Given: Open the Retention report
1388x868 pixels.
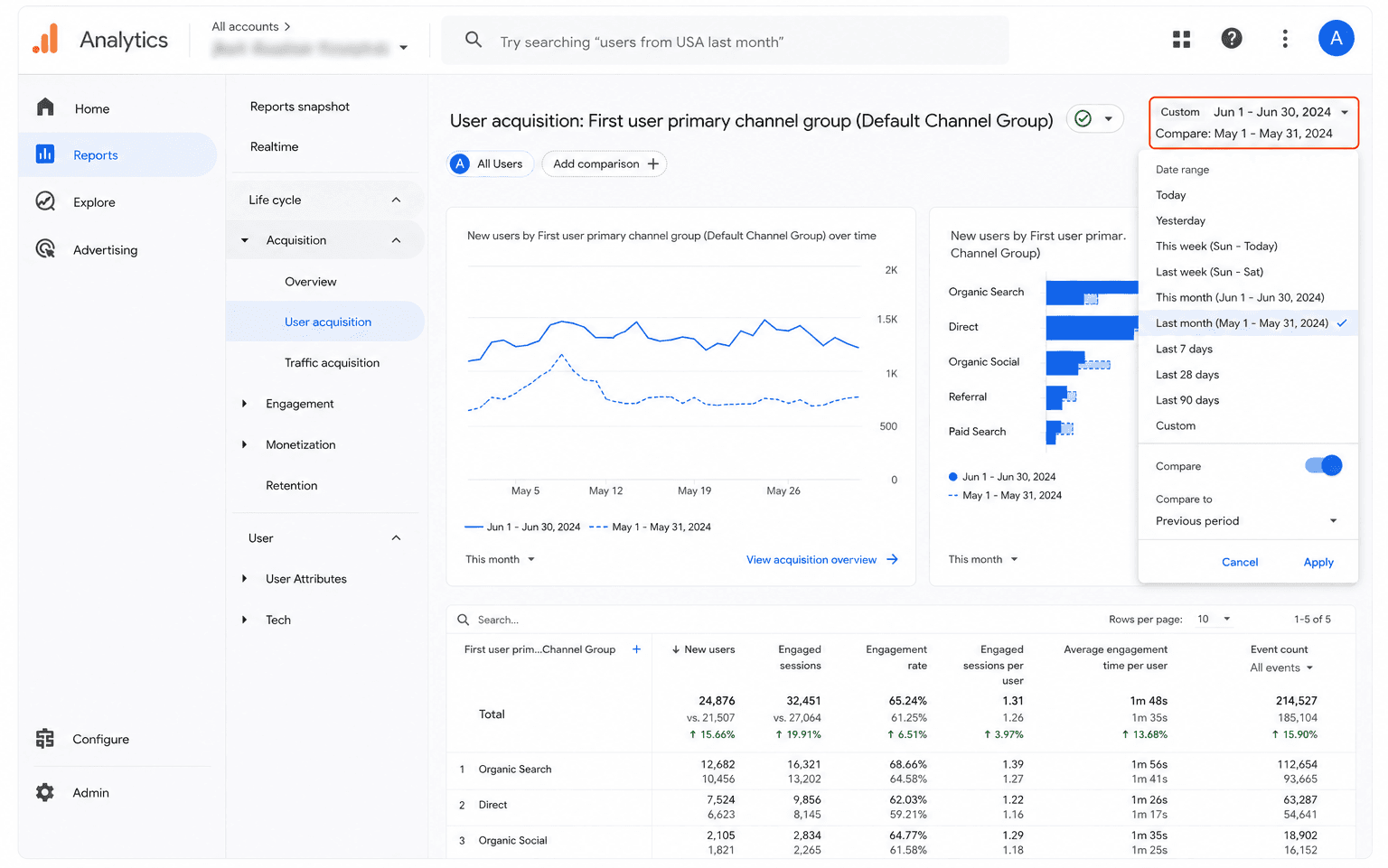Looking at the screenshot, I should tap(292, 485).
